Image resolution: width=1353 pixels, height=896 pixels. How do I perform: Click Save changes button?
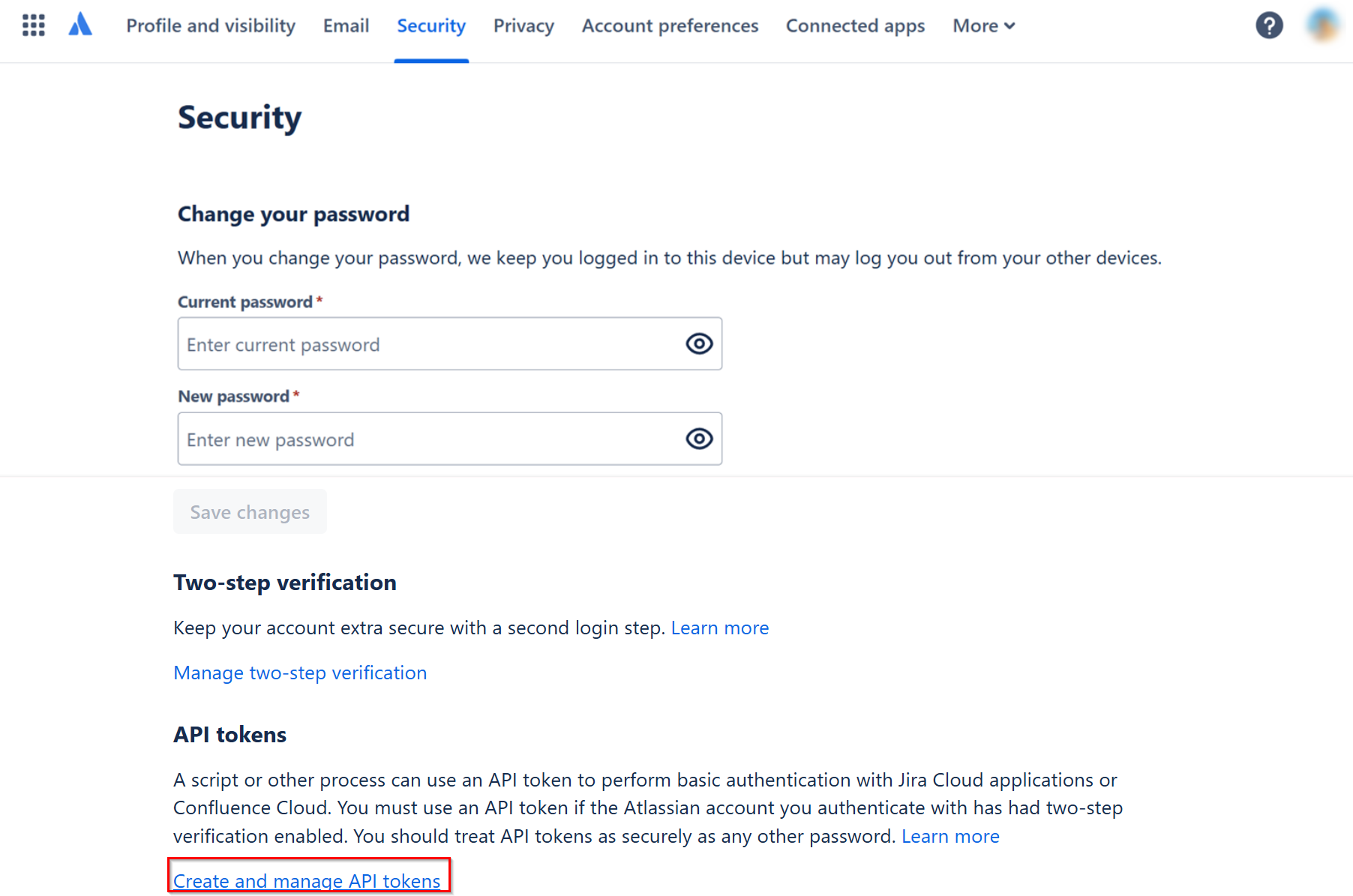click(x=250, y=511)
